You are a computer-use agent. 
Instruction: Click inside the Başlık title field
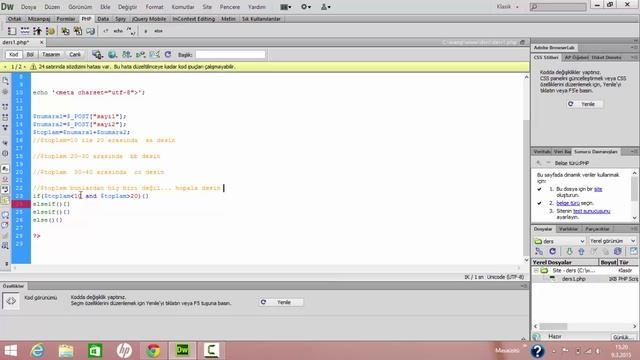click(x=230, y=54)
